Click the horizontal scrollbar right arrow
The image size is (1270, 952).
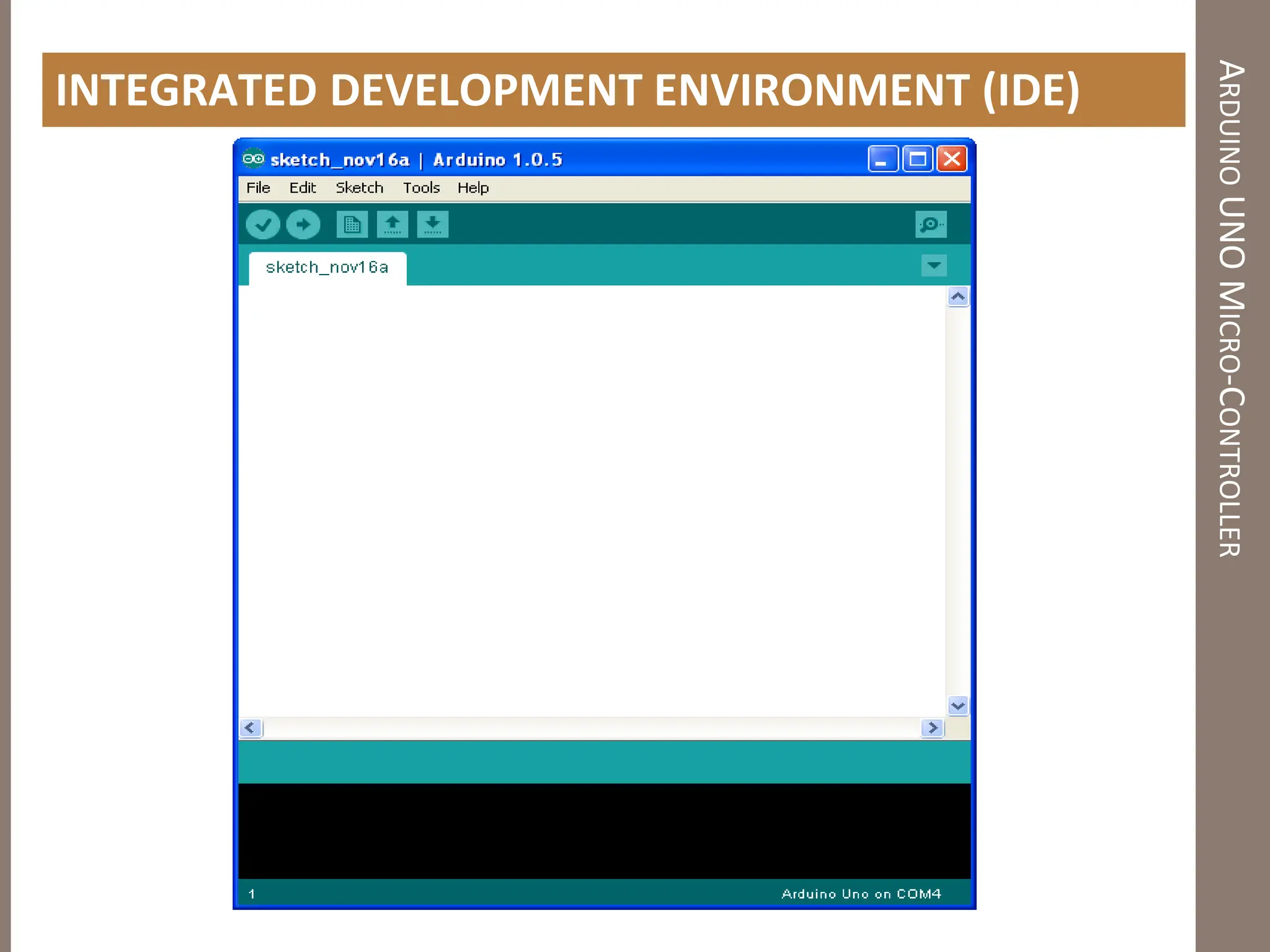click(x=933, y=728)
